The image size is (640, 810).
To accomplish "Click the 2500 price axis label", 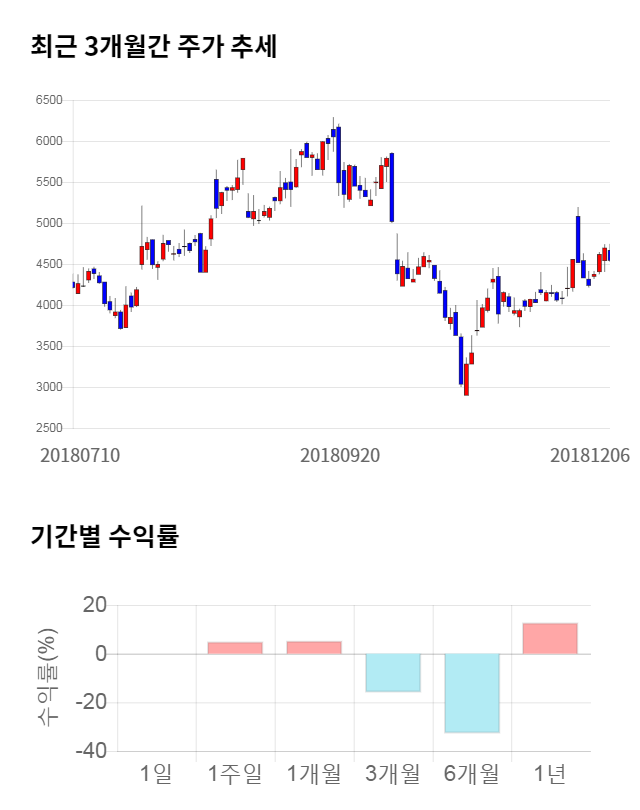I will 48,428.
